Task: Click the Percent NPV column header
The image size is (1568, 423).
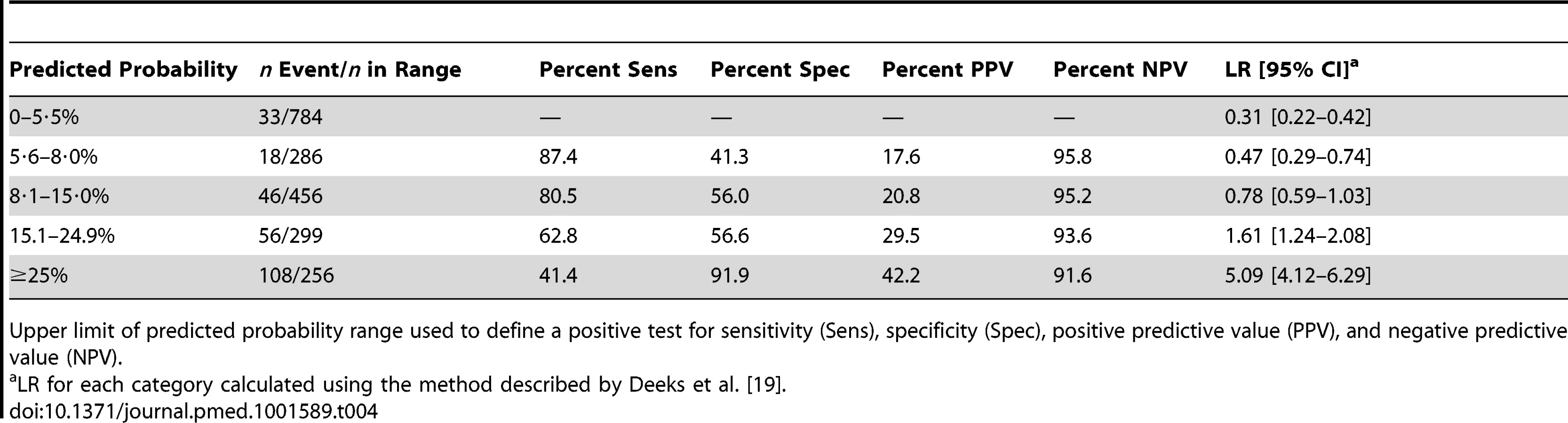Action: [x=1120, y=70]
